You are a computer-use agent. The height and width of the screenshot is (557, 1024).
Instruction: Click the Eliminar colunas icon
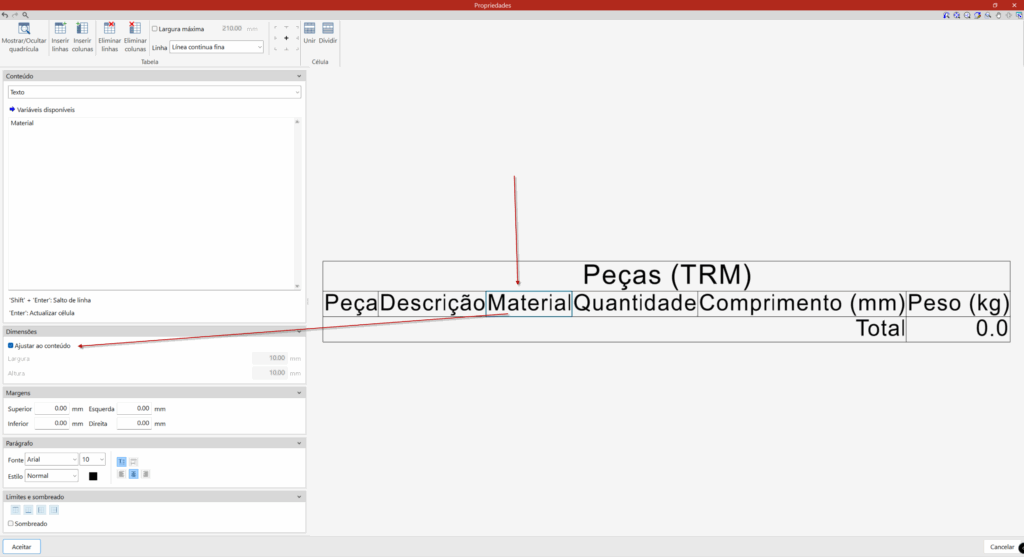[135, 30]
